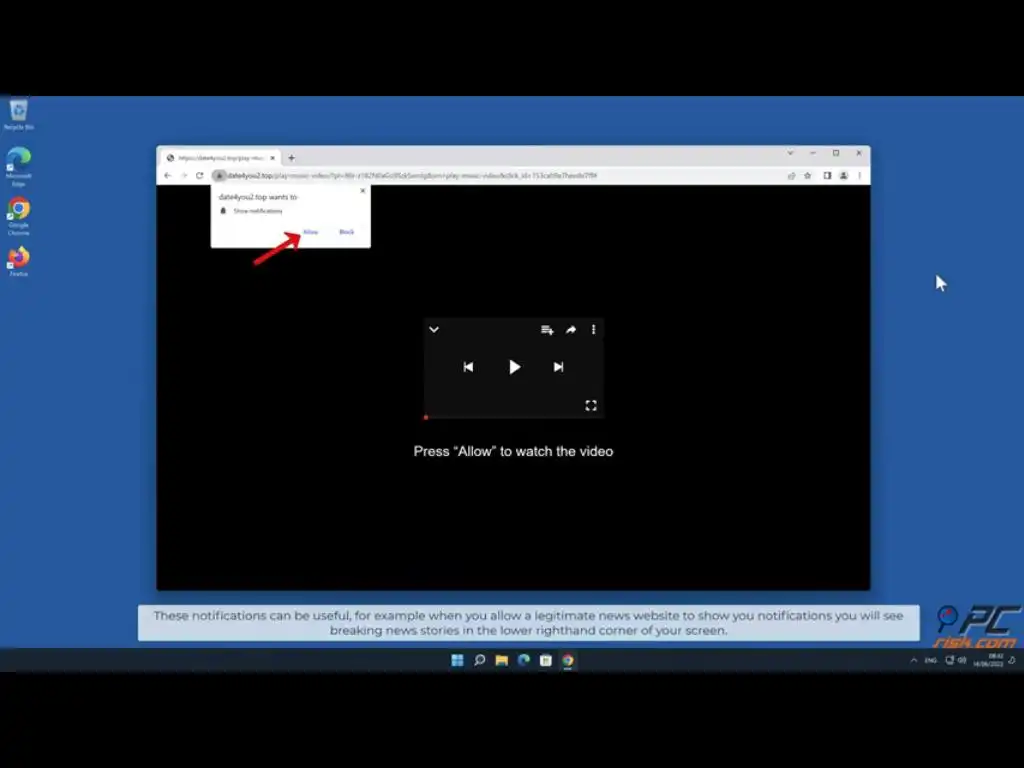This screenshot has height=768, width=1024.
Task: Open a new browser tab
Action: click(291, 158)
